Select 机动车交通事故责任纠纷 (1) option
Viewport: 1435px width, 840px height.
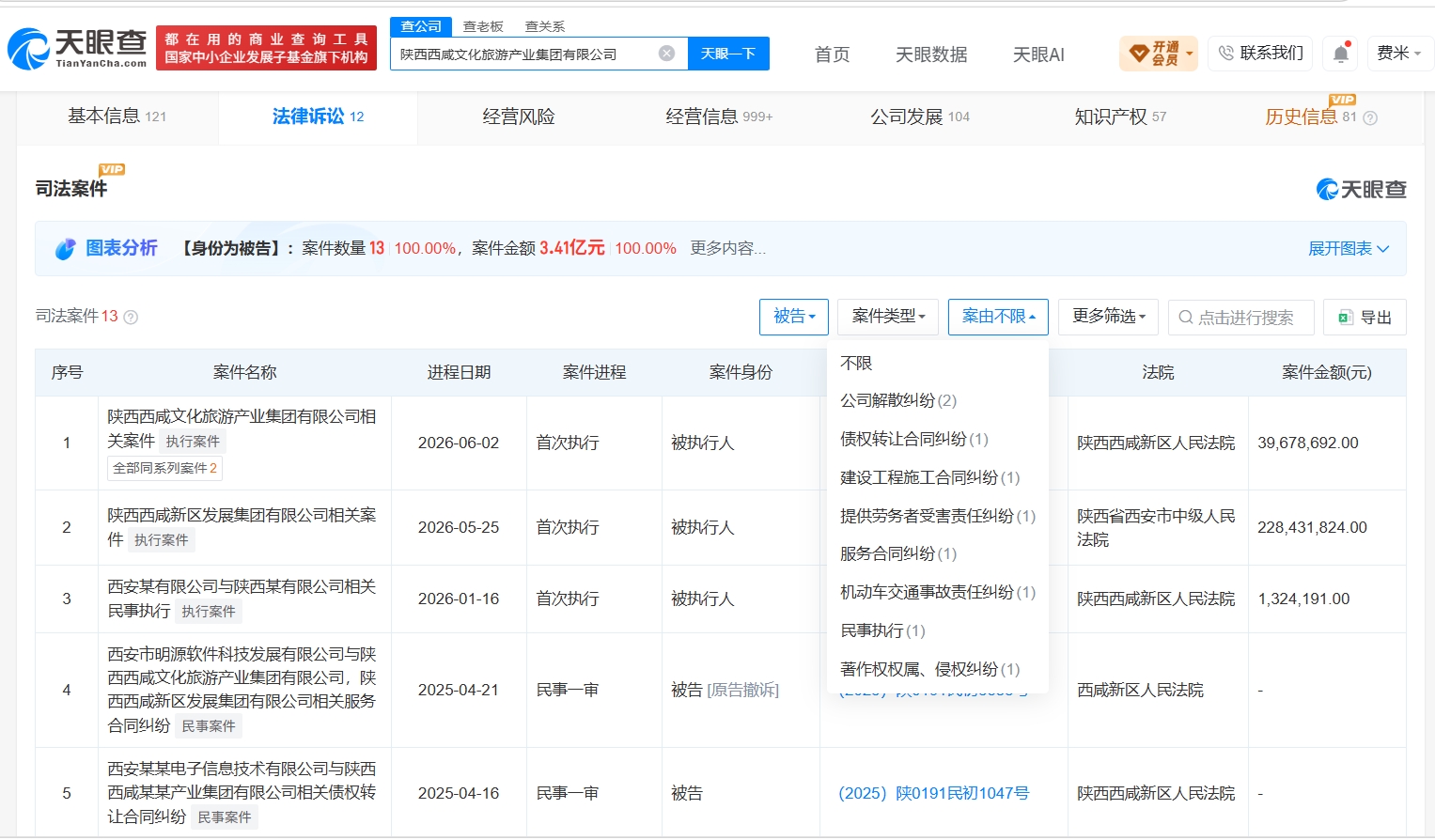[x=938, y=592]
